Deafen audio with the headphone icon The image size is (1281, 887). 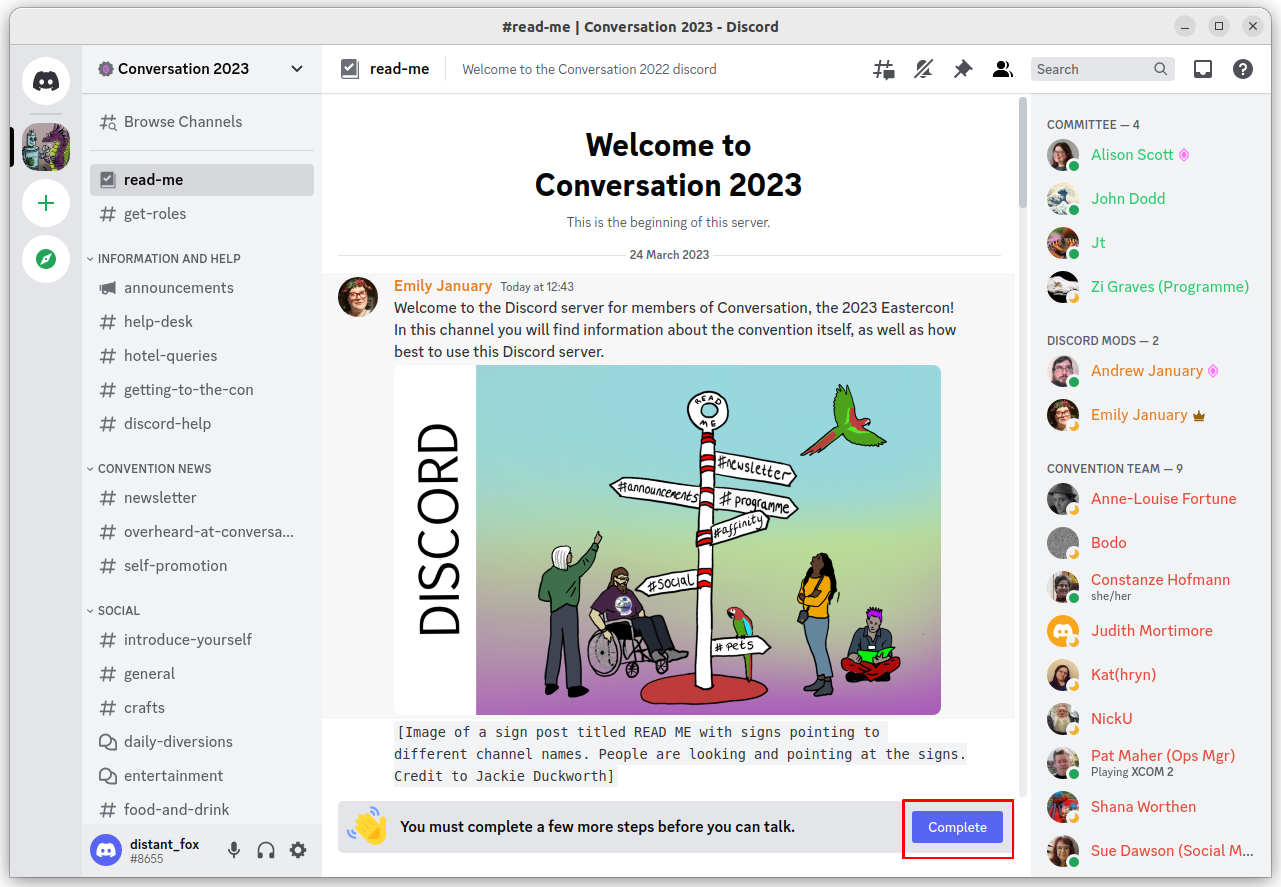pyautogui.click(x=265, y=849)
